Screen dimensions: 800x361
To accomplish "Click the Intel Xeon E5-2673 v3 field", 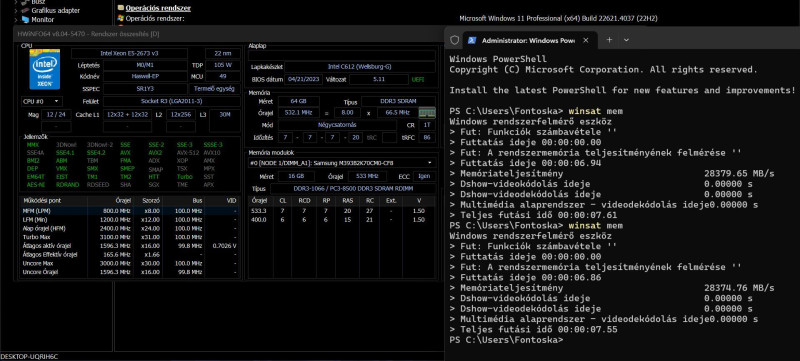I will 130,54.
